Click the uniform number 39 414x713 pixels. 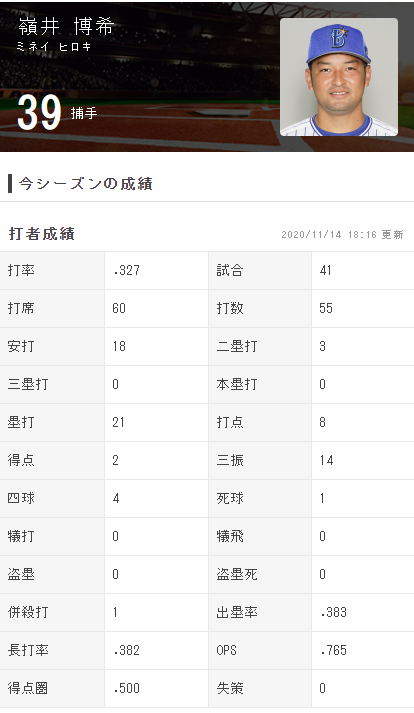(39, 112)
